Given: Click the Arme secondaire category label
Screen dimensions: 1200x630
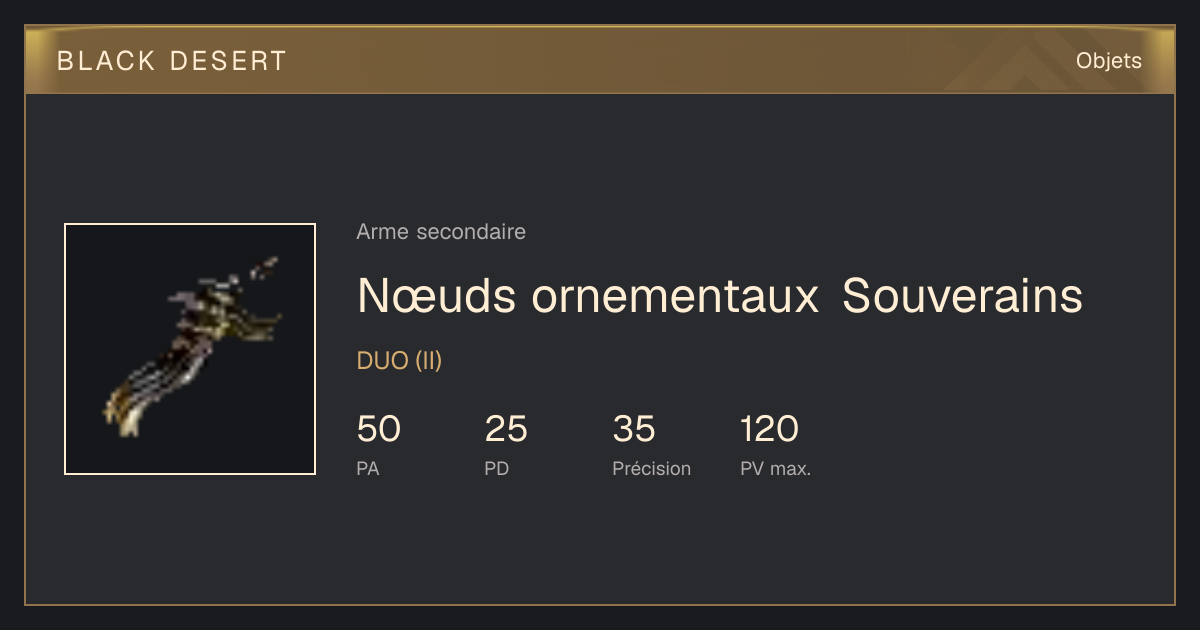Looking at the screenshot, I should pyautogui.click(x=441, y=232).
